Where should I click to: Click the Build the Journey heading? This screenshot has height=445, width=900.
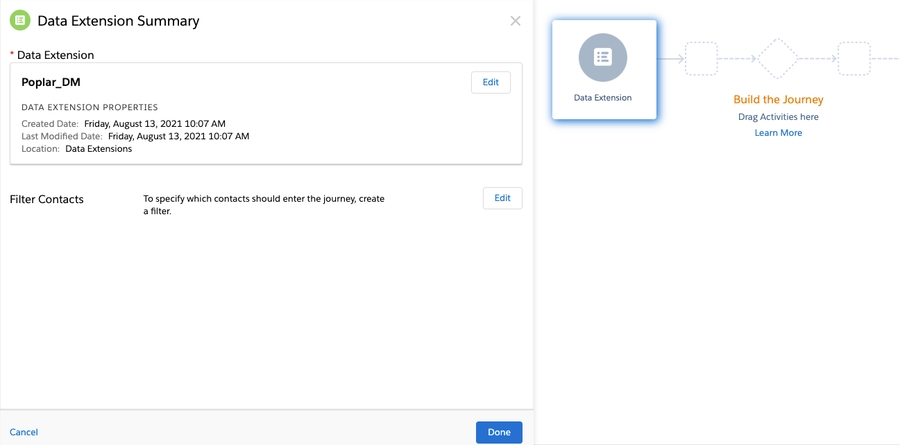778,100
